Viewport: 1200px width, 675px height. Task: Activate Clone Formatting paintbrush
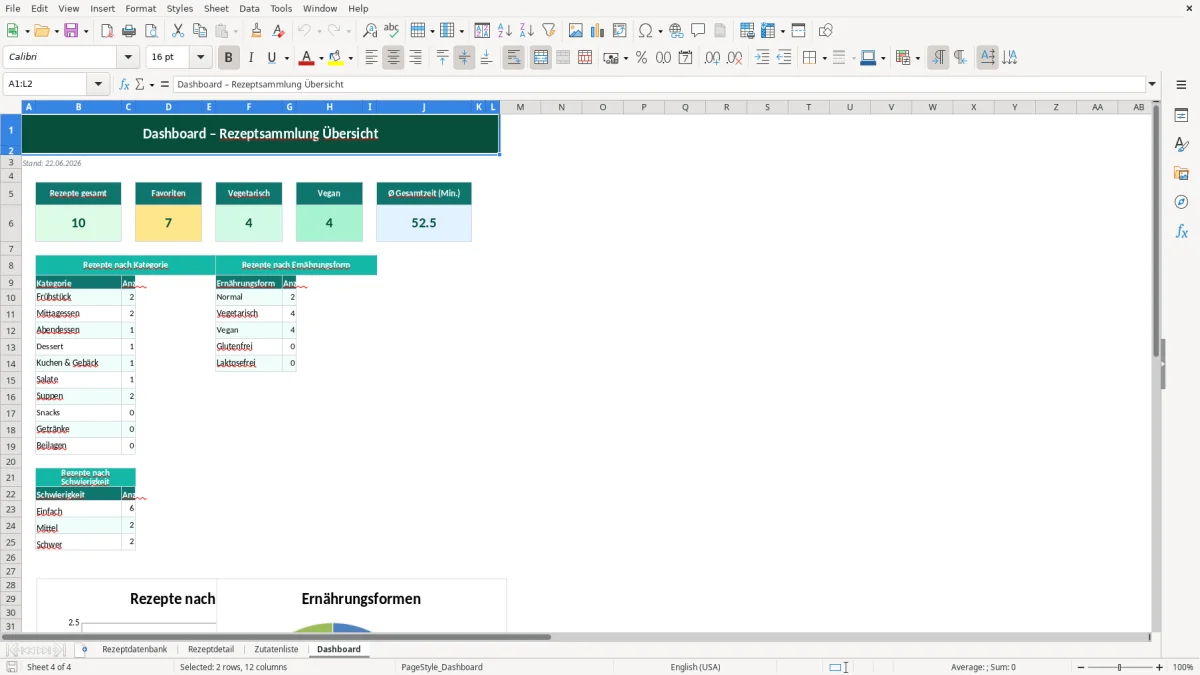[256, 31]
